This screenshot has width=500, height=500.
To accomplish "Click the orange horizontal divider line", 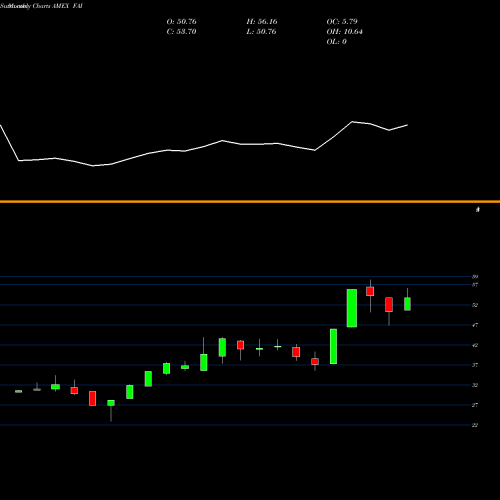I will (x=250, y=201).
